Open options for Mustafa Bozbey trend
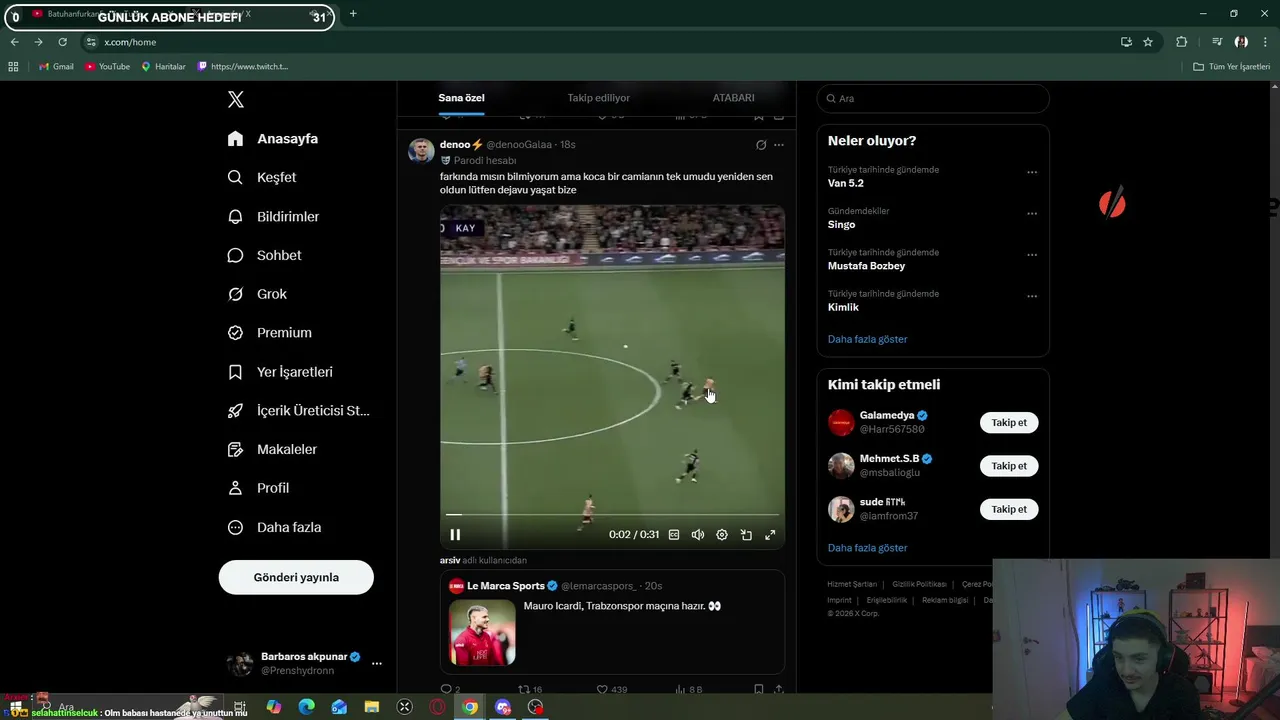Image resolution: width=1280 pixels, height=720 pixels. 1032,255
